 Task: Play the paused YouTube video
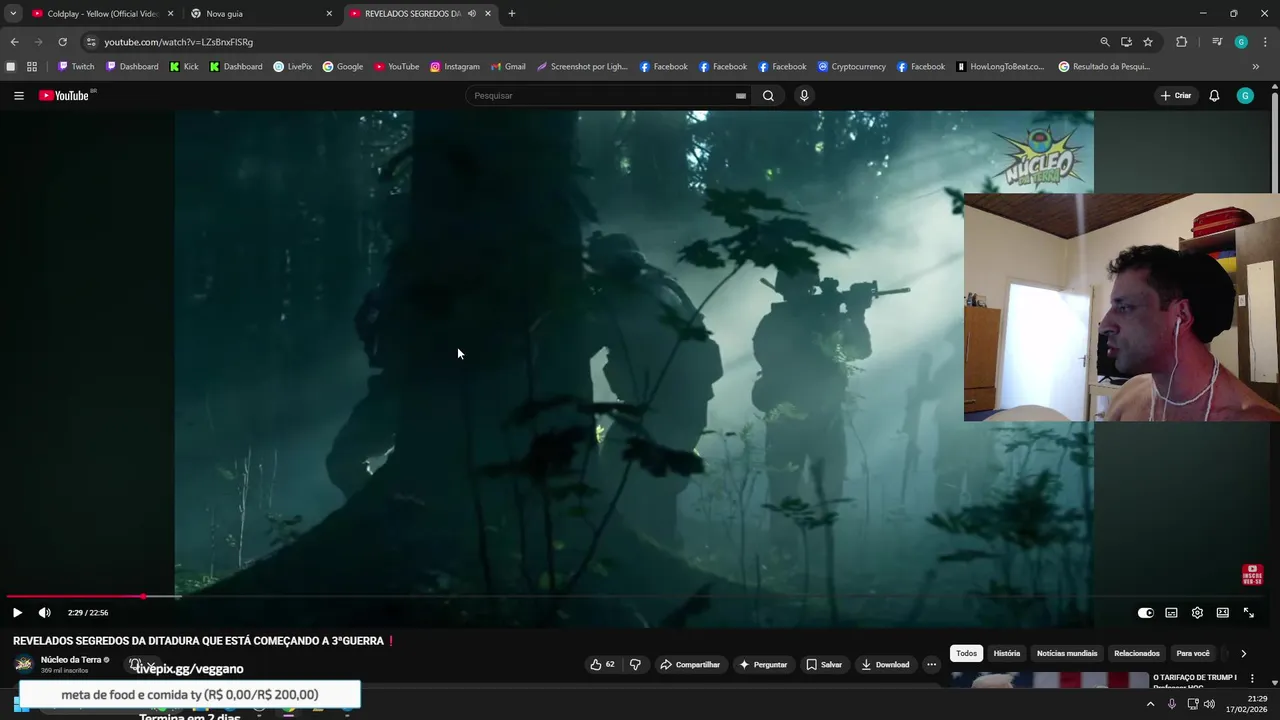pos(17,613)
